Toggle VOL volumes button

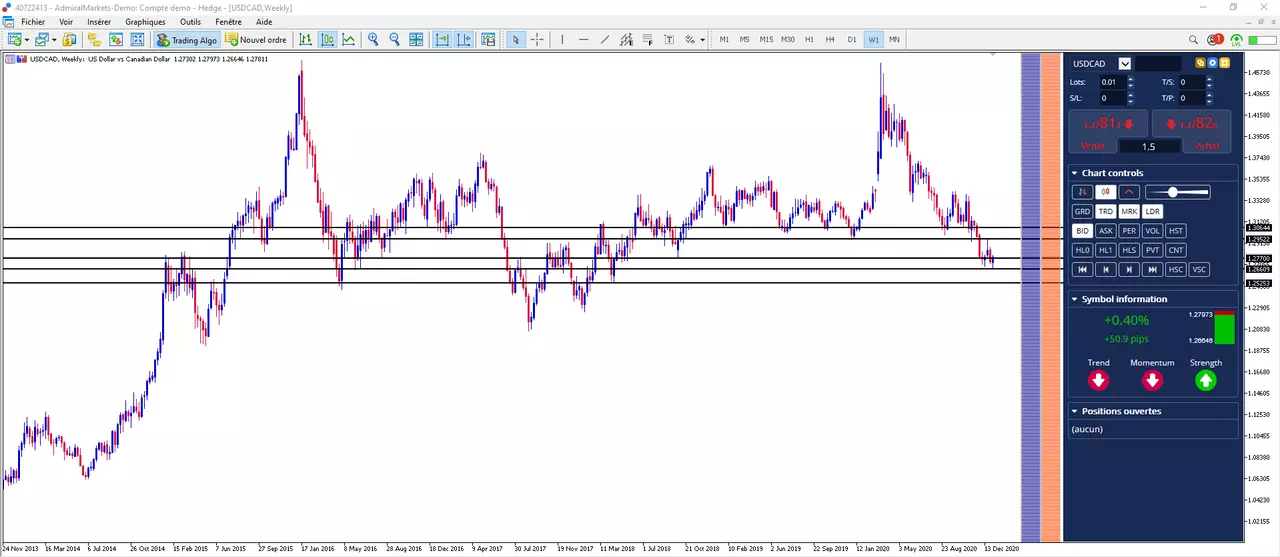point(1153,230)
